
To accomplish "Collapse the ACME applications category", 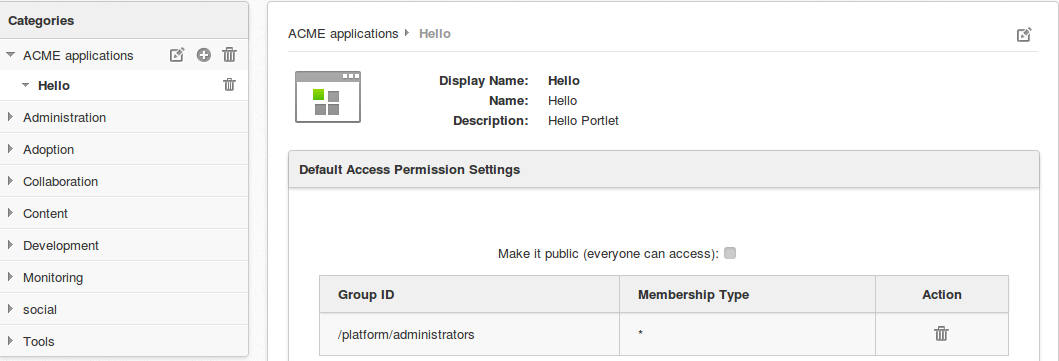I will coord(11,55).
